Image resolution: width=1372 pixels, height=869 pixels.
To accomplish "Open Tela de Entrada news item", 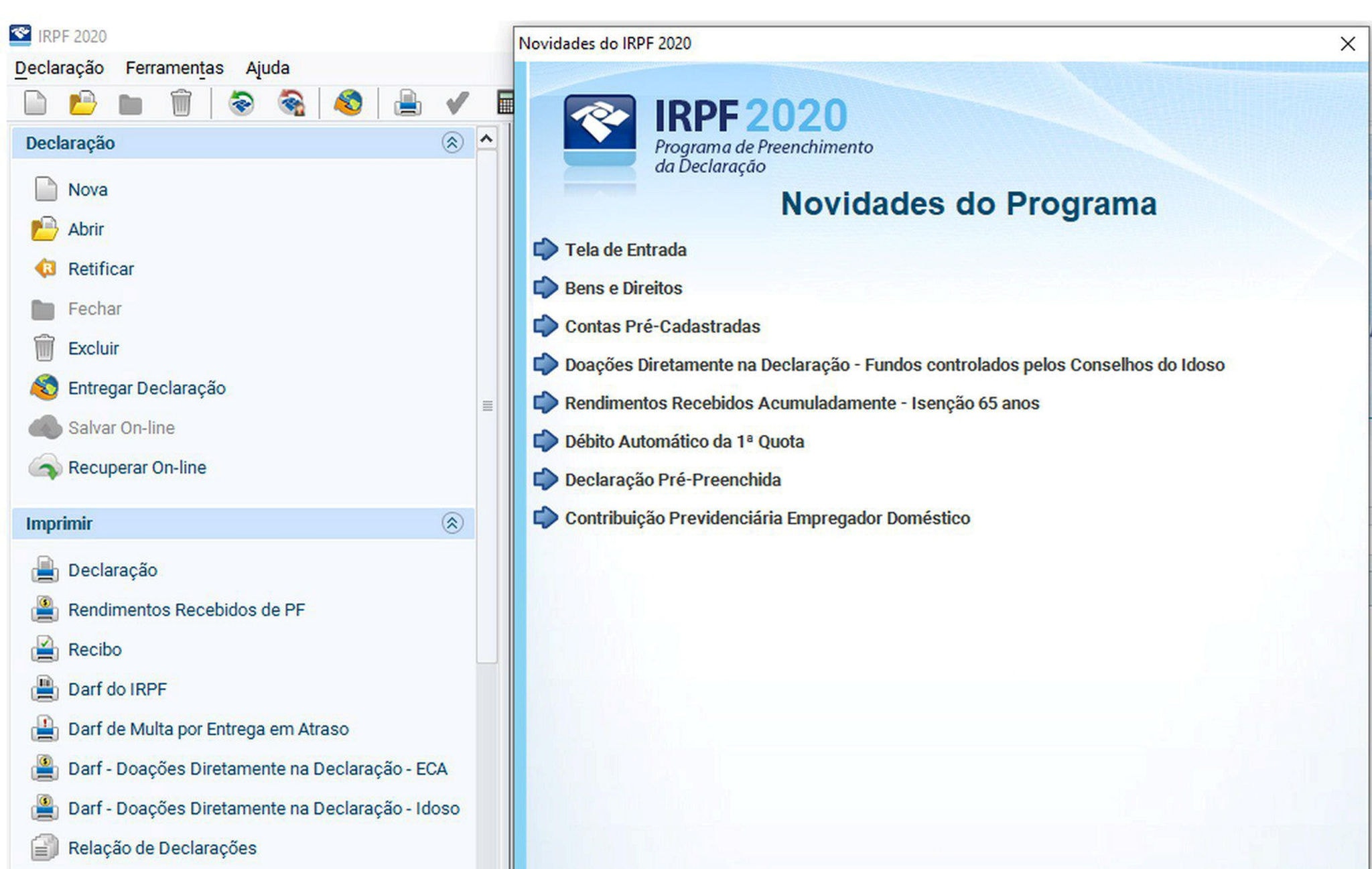I will point(626,250).
